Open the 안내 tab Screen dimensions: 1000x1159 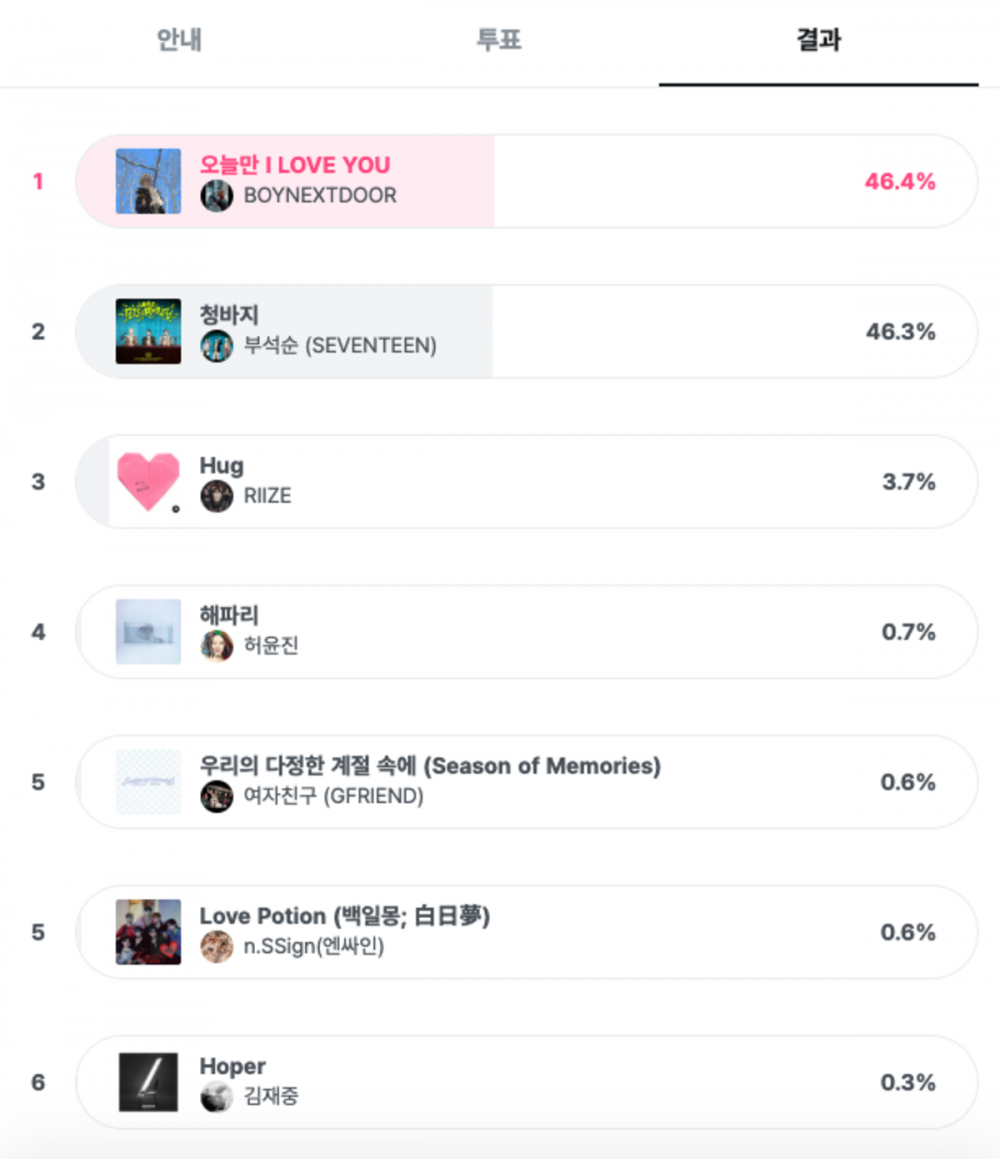tap(180, 40)
